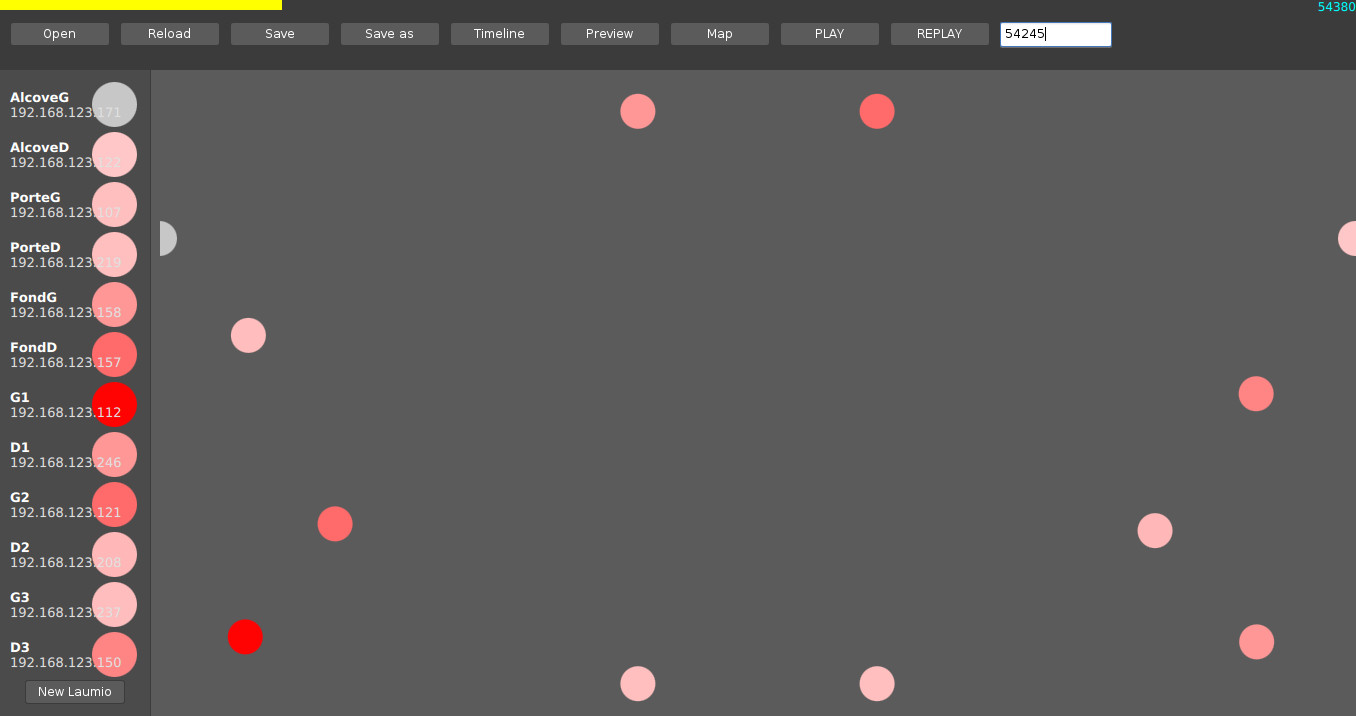1356x716 pixels.
Task: Click the AlcoveG name label
Action: [39, 97]
